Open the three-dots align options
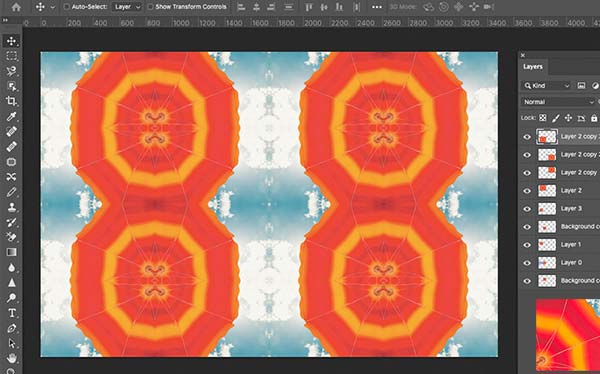The width and height of the screenshot is (600, 374). (377, 7)
